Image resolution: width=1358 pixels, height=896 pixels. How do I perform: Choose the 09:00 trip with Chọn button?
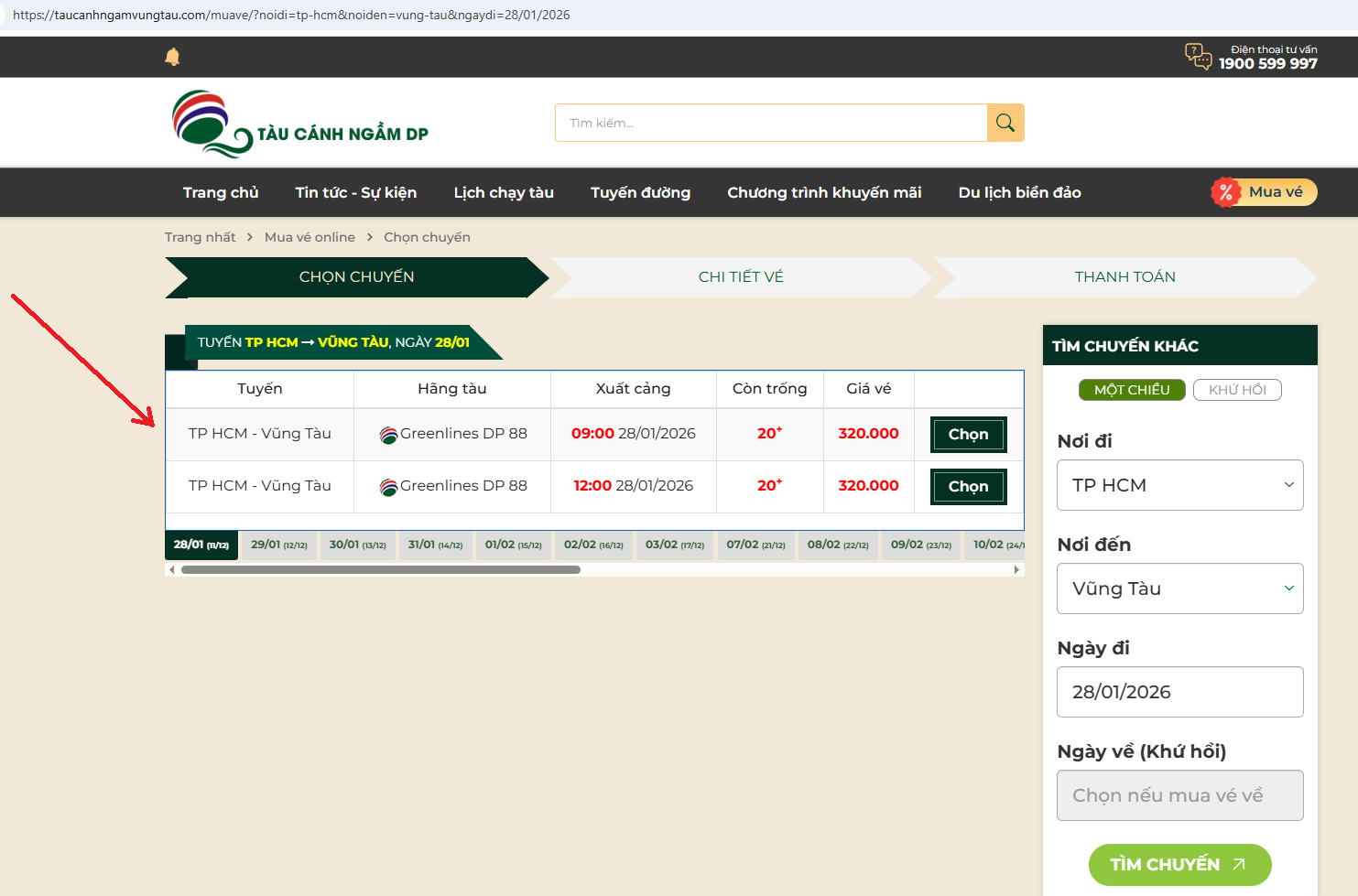coord(968,435)
